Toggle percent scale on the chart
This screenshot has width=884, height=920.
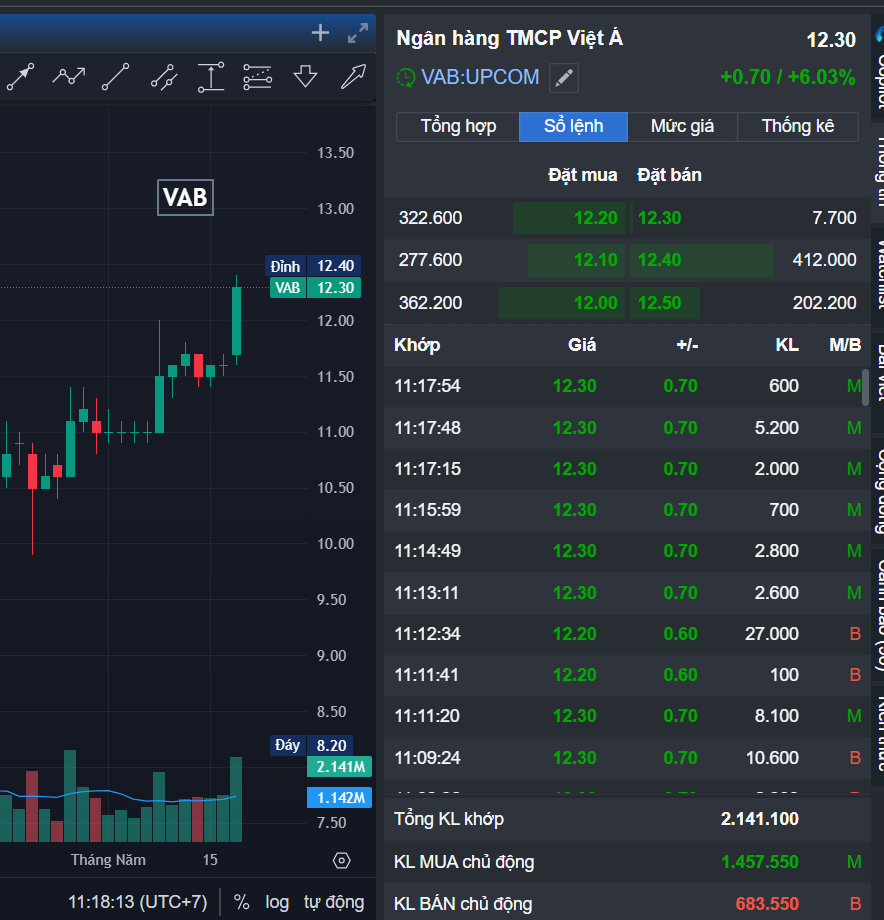coord(241,901)
